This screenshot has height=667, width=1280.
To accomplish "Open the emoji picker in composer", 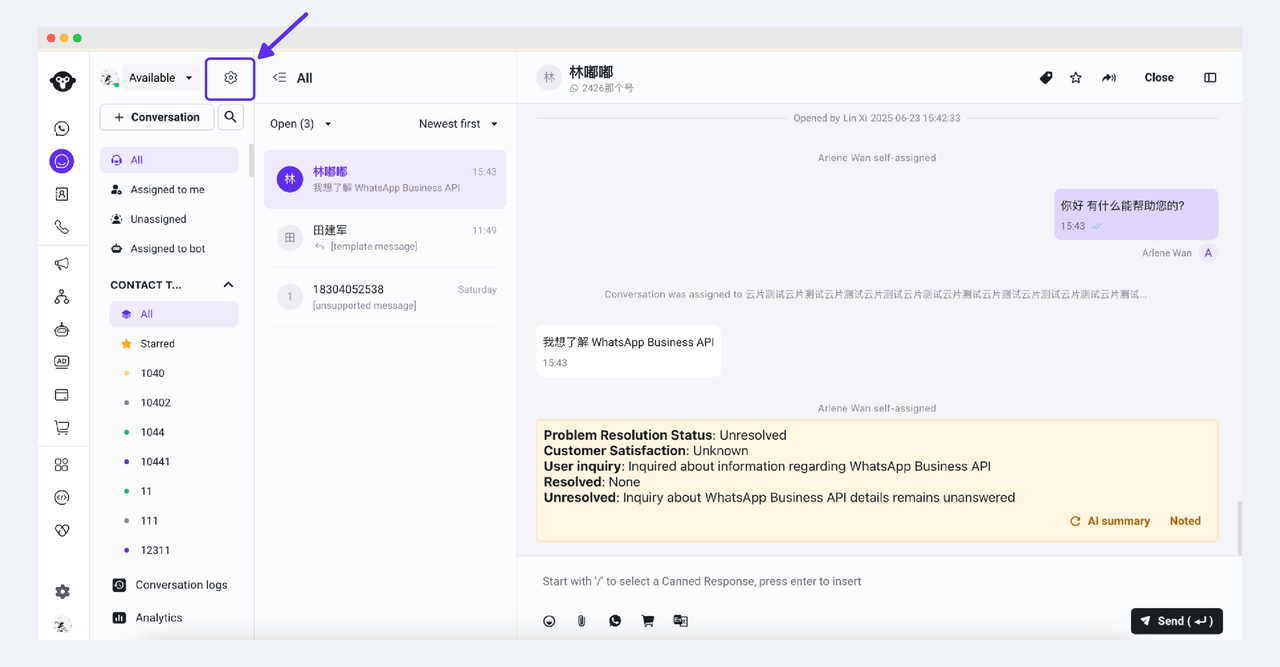I will click(549, 621).
